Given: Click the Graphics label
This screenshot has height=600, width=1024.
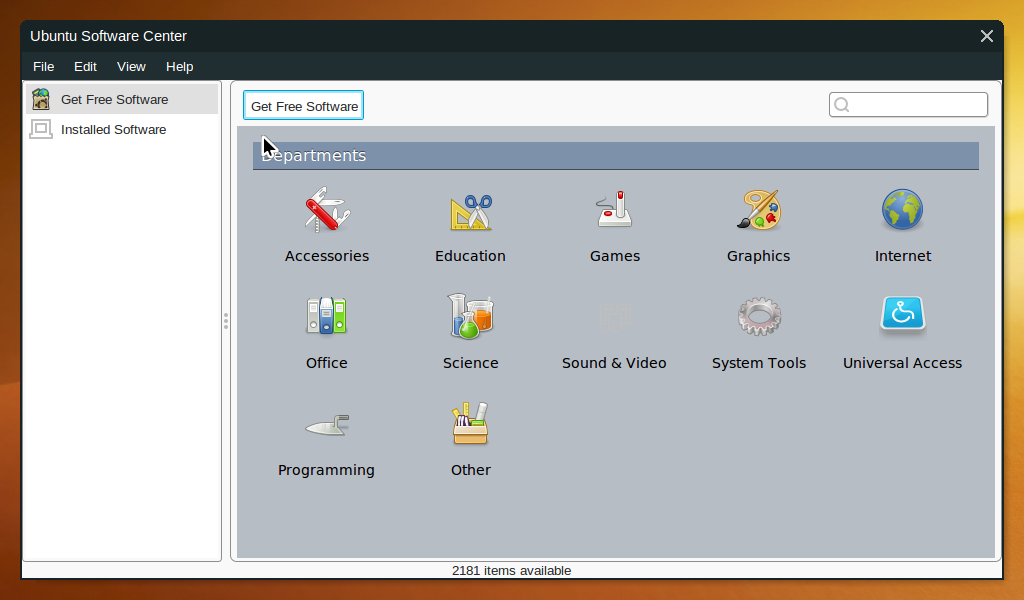Looking at the screenshot, I should (x=759, y=256).
